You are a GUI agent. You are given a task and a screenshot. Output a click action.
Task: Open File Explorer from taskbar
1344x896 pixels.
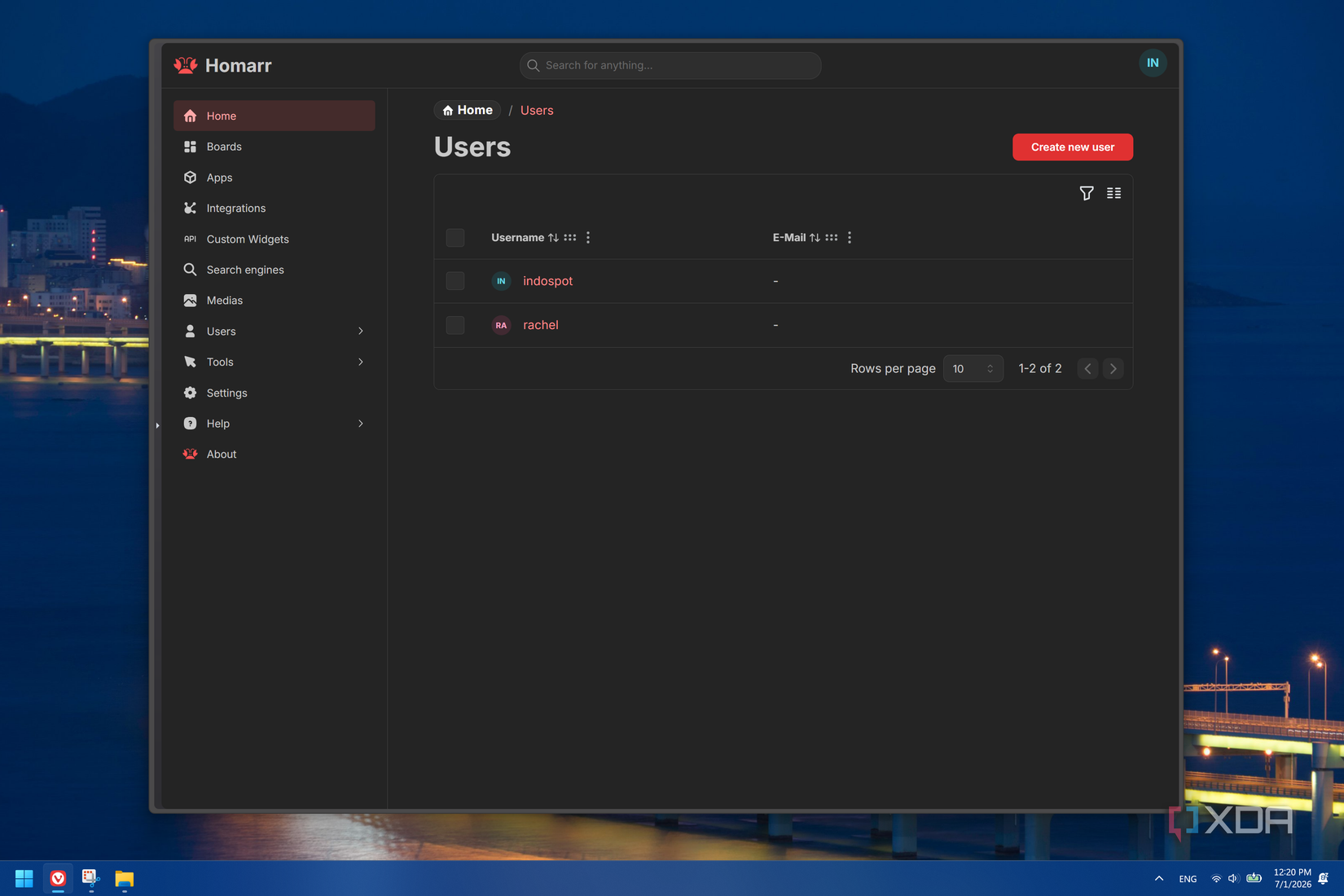(x=124, y=879)
